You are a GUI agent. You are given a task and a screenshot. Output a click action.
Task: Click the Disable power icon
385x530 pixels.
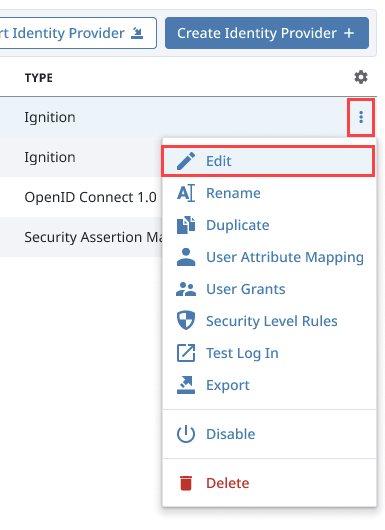[x=186, y=434]
